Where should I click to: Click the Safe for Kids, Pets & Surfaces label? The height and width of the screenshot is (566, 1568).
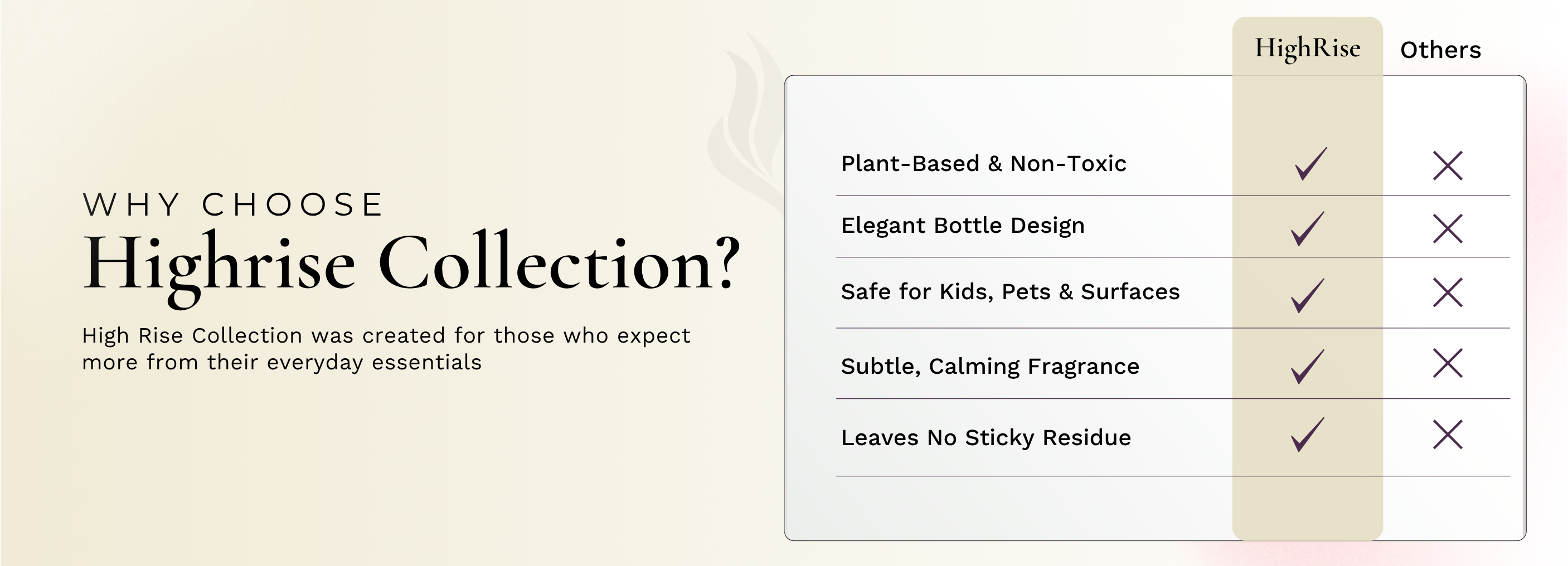click(1010, 292)
